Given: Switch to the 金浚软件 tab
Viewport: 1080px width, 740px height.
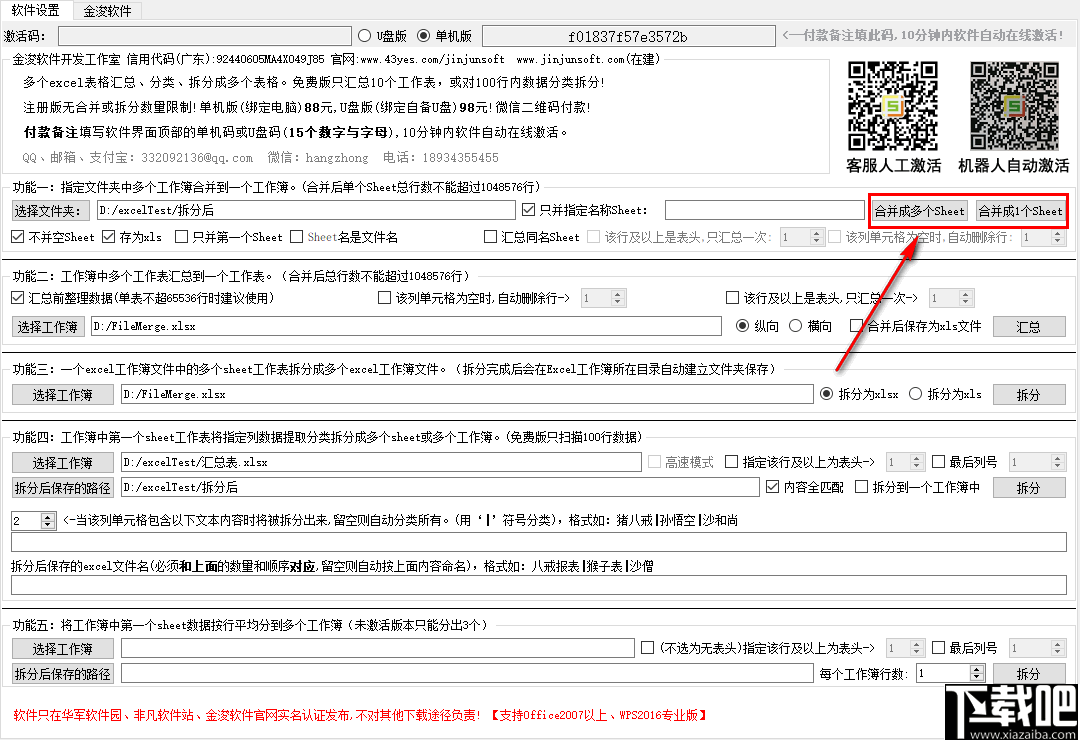Looking at the screenshot, I should tap(108, 13).
